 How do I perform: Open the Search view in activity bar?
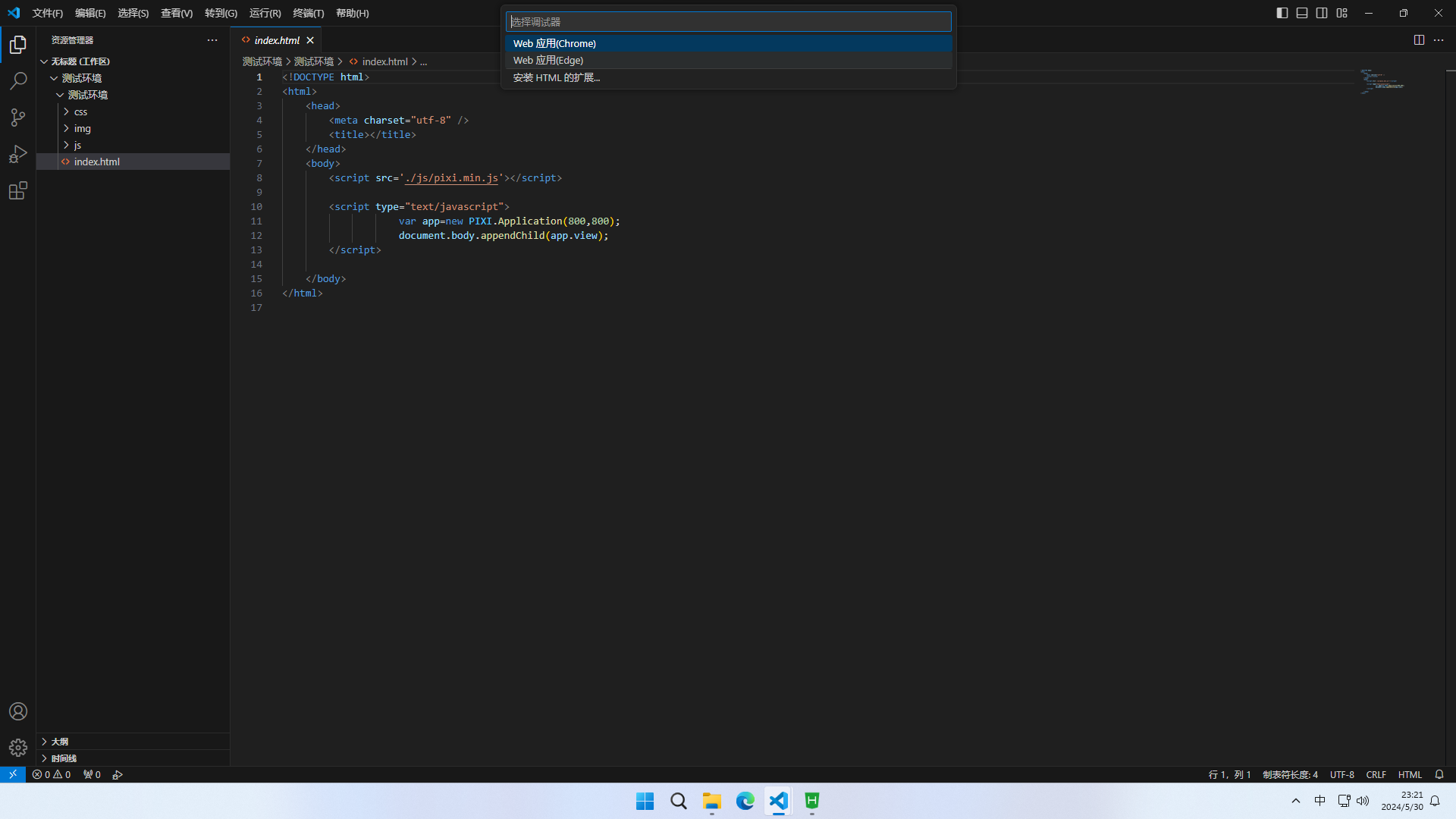18,80
